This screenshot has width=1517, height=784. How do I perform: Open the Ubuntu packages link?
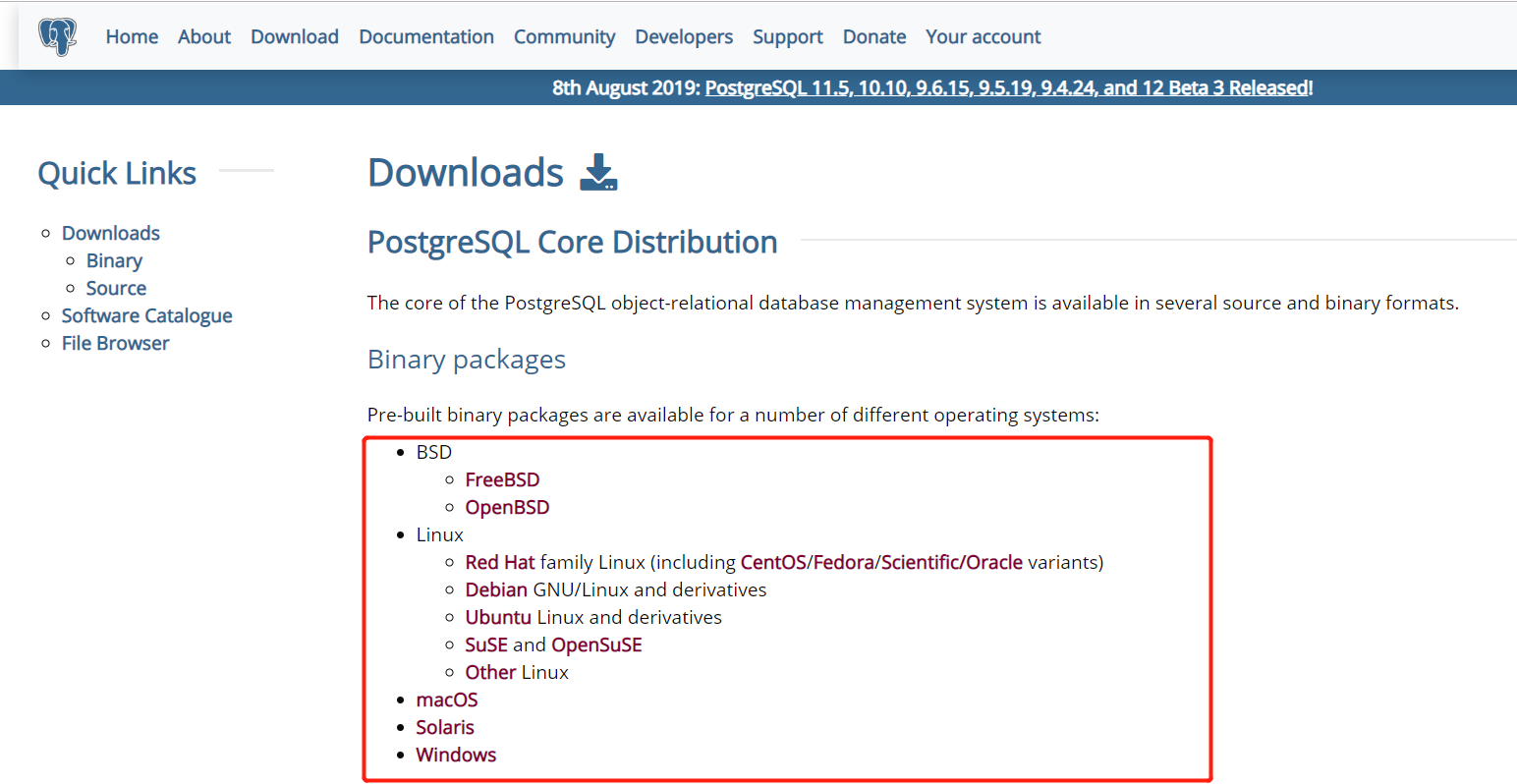click(x=498, y=617)
